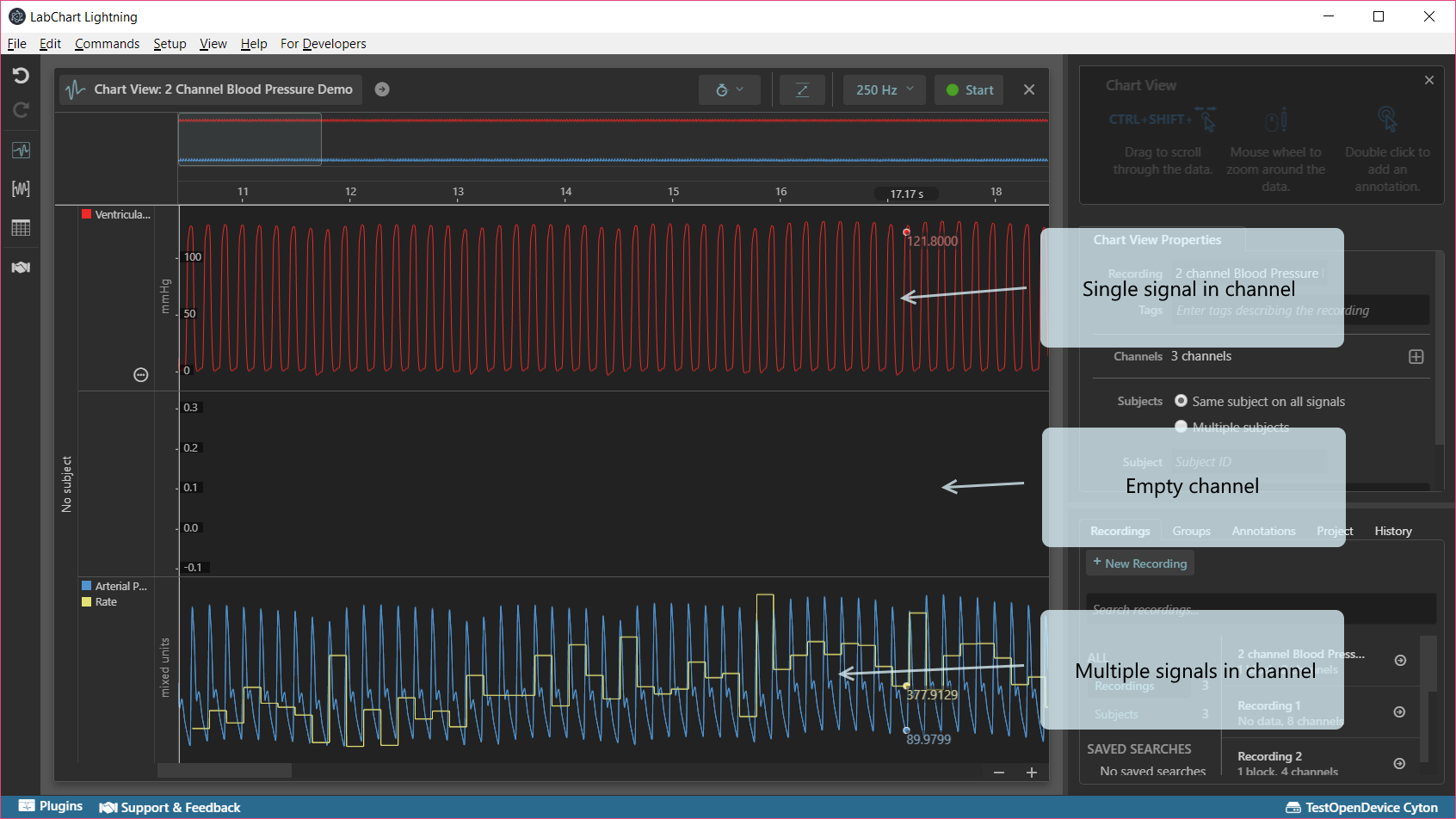This screenshot has height=819, width=1456.
Task: Open the 250 Hz sampling rate dropdown
Action: (883, 89)
